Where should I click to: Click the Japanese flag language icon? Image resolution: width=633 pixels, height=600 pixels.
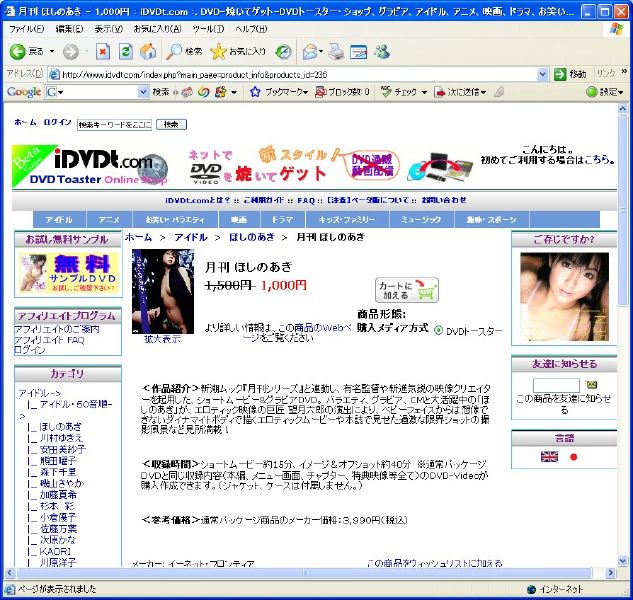(574, 457)
